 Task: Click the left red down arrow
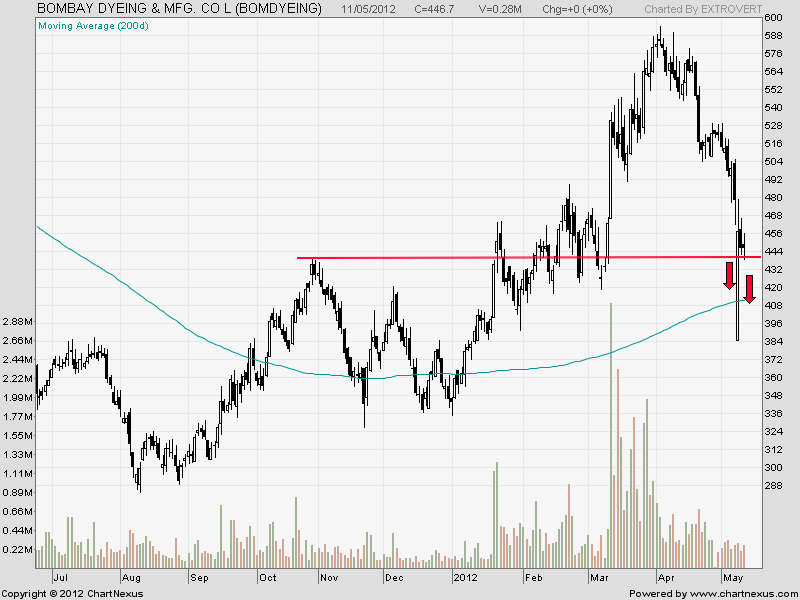click(729, 276)
